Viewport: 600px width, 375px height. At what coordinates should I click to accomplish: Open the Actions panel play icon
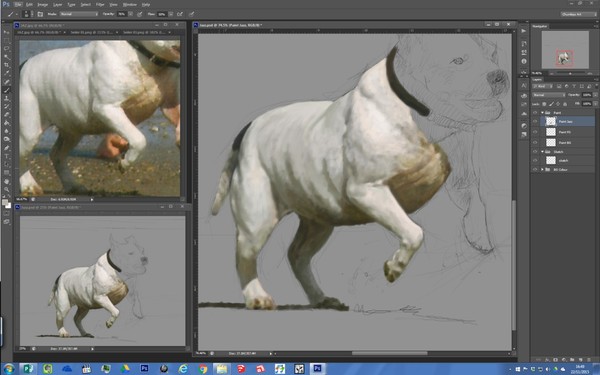pos(524,31)
